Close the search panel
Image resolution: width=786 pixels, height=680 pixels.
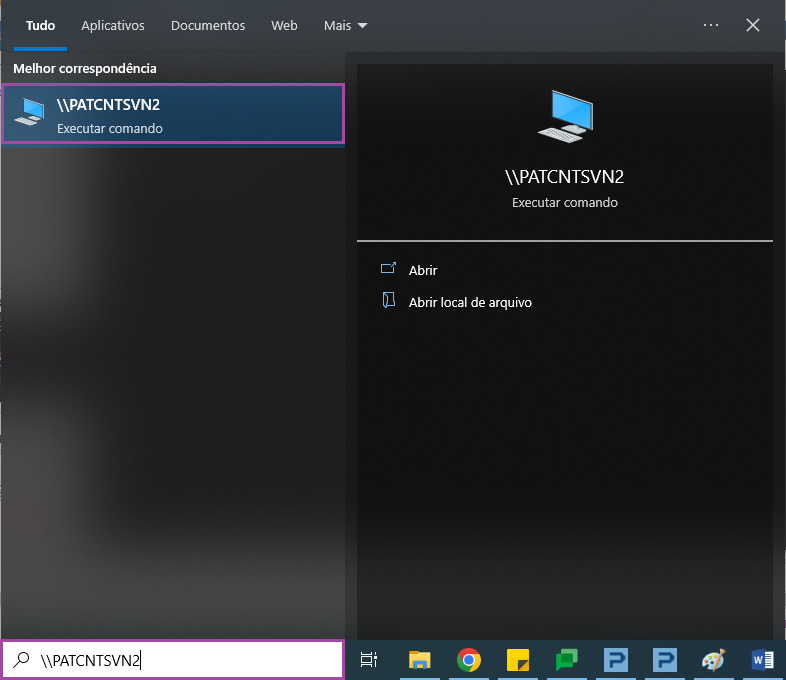pos(752,25)
